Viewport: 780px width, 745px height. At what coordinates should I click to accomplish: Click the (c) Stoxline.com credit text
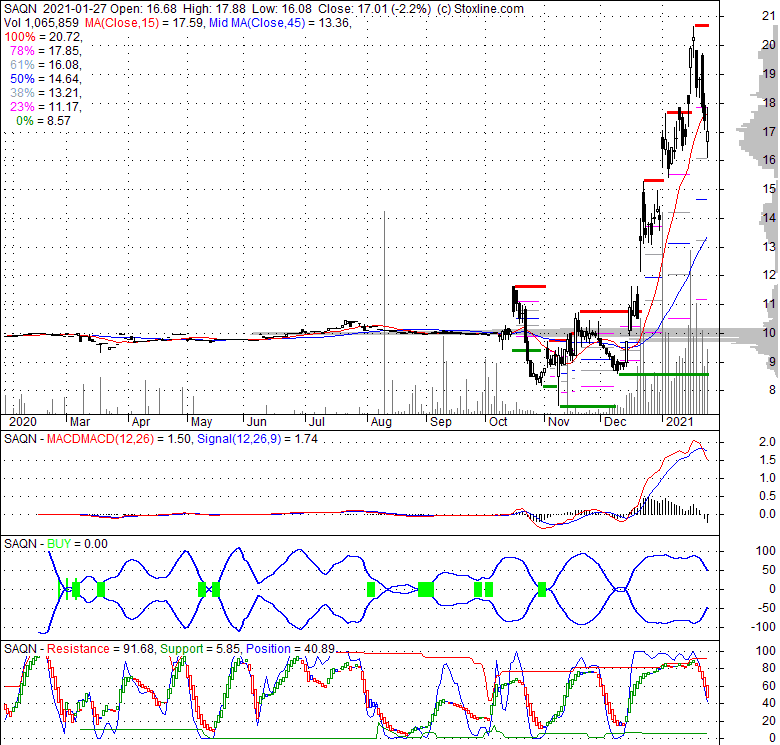(480, 9)
